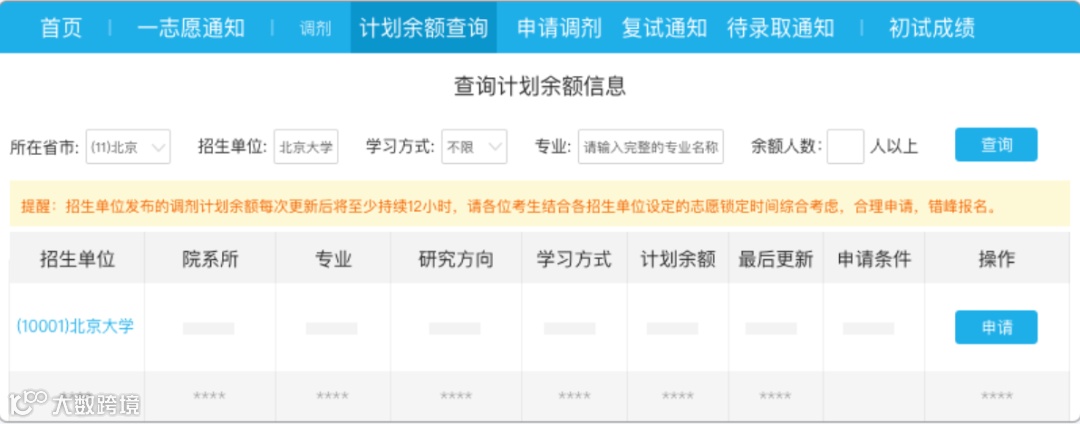
Task: Open 复试通知 tab
Action: click(664, 28)
